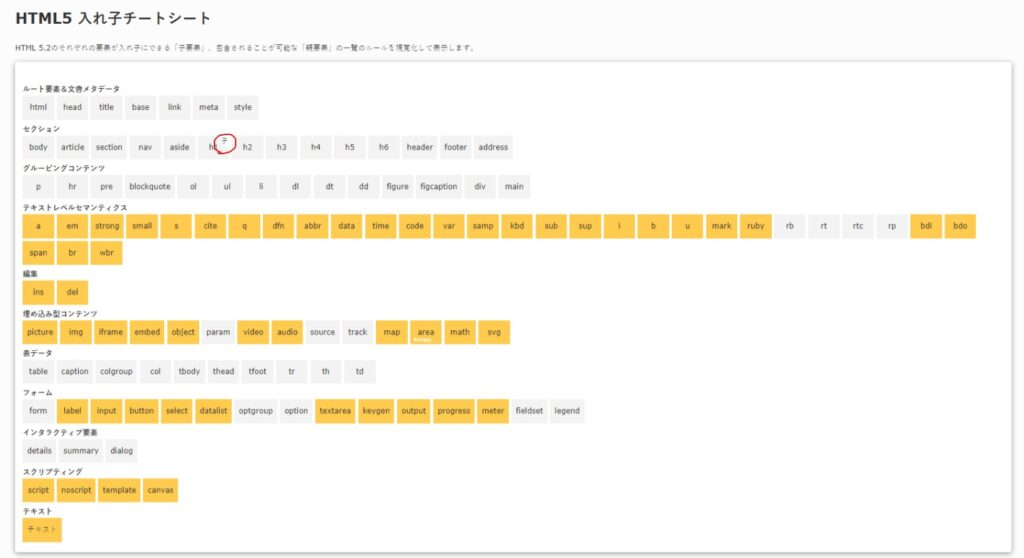Select the colgroup table element
The image size is (1024, 558).
coord(116,371)
